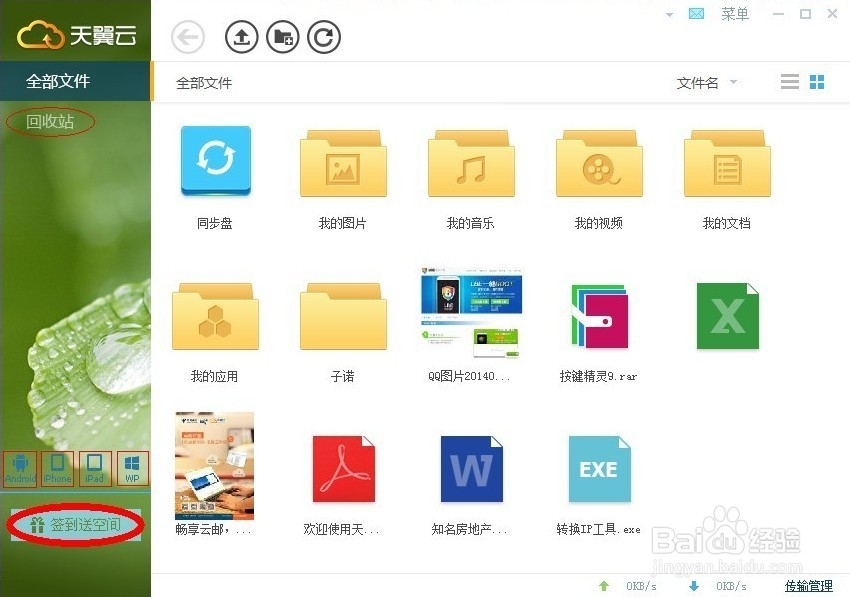Click the 我的图片 label text
Screen dimensions: 850x597
click(x=343, y=223)
